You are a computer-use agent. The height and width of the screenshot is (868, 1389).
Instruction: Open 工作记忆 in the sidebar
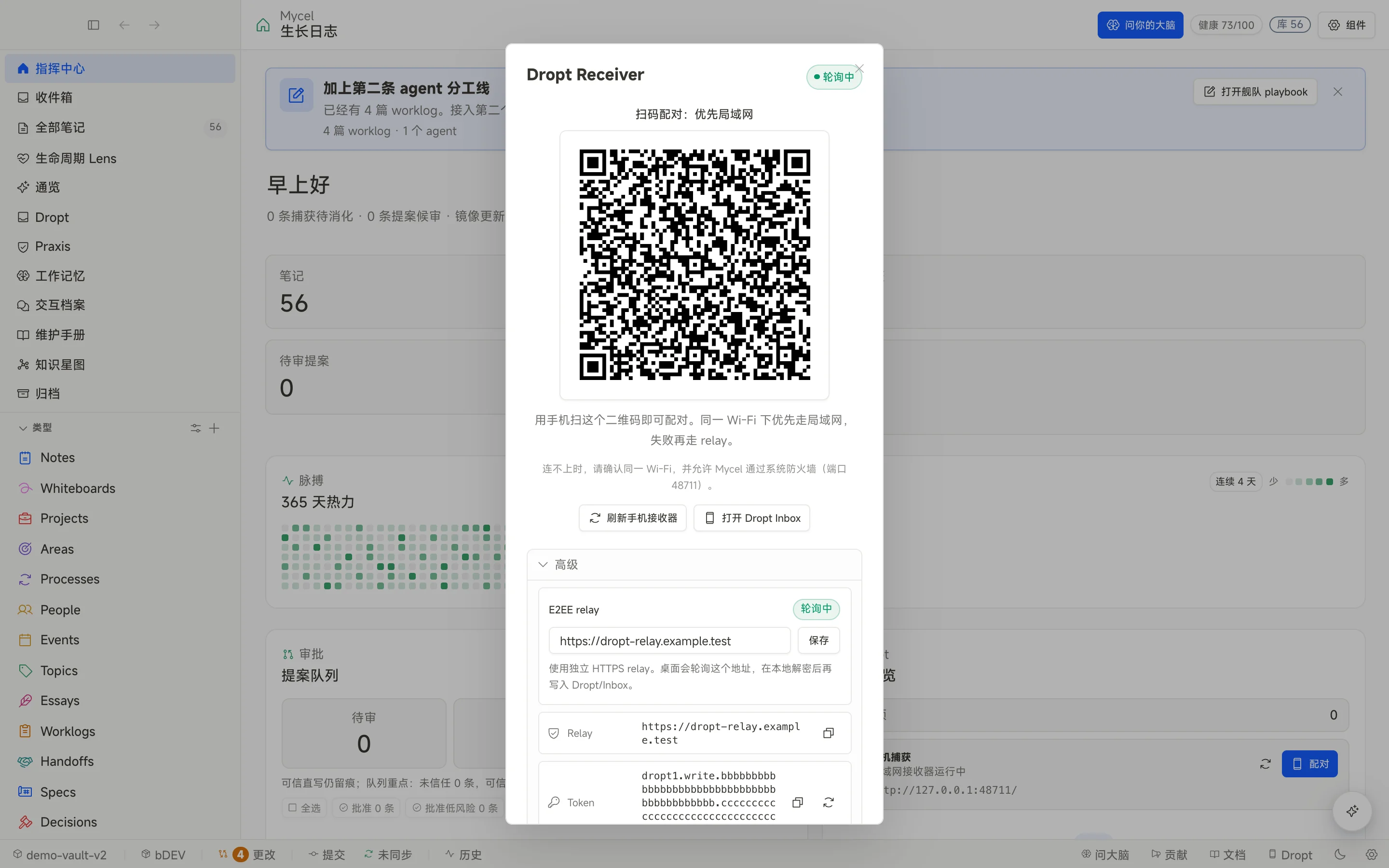pyautogui.click(x=120, y=276)
